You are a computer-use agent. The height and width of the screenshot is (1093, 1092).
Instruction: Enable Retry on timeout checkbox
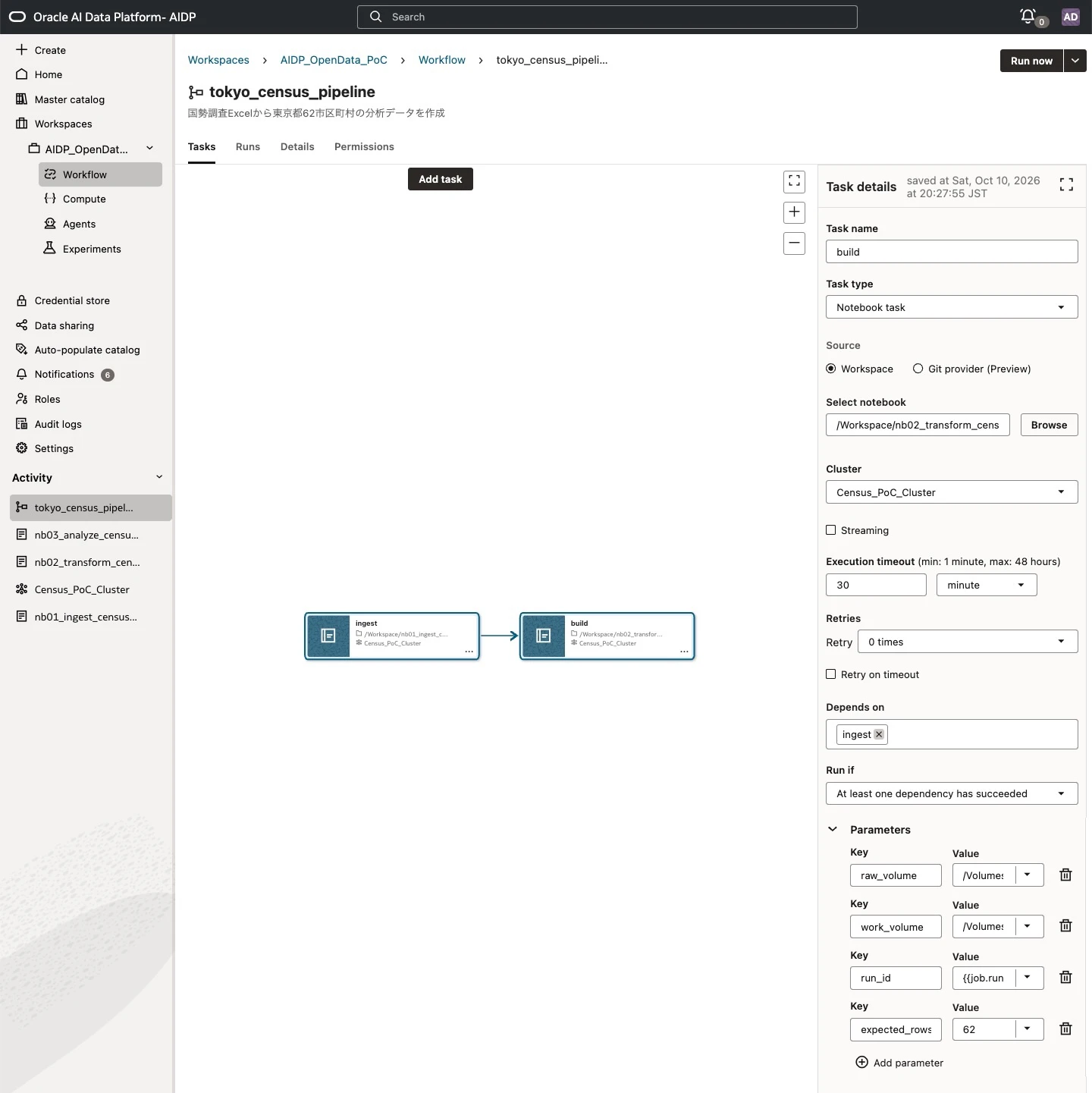(831, 674)
